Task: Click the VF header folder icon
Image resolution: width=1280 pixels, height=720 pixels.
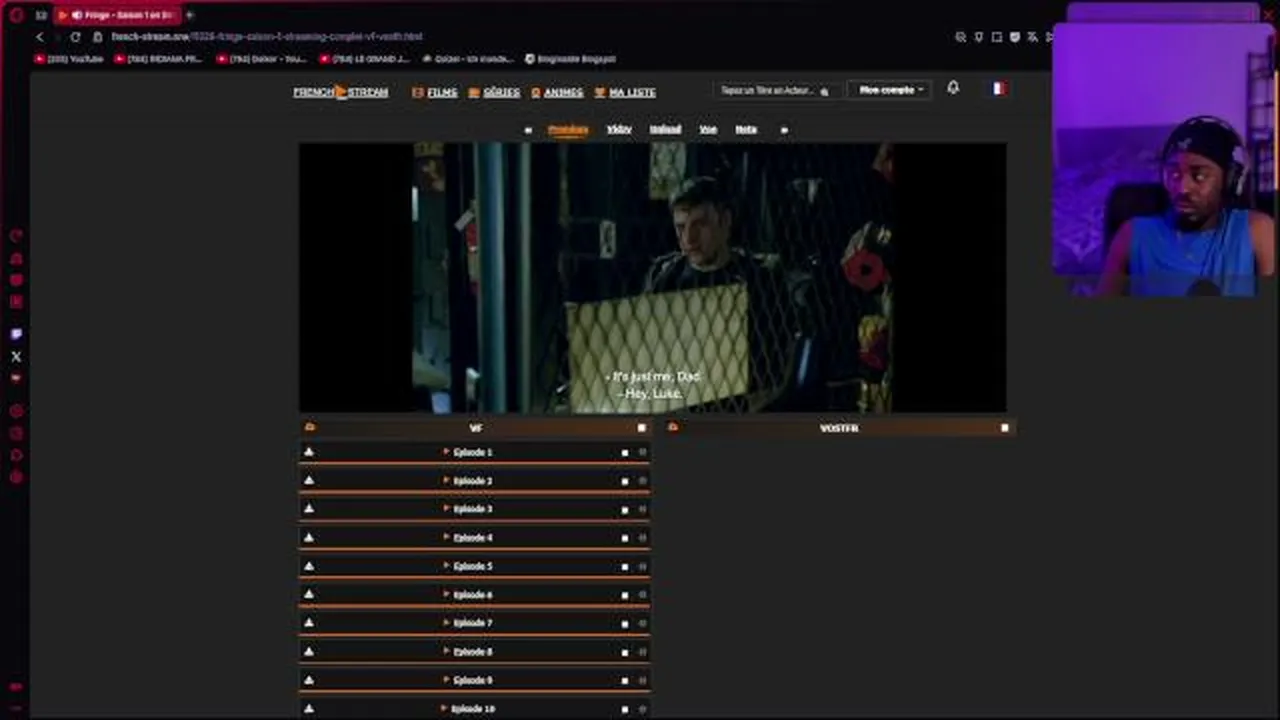Action: pyautogui.click(x=310, y=427)
